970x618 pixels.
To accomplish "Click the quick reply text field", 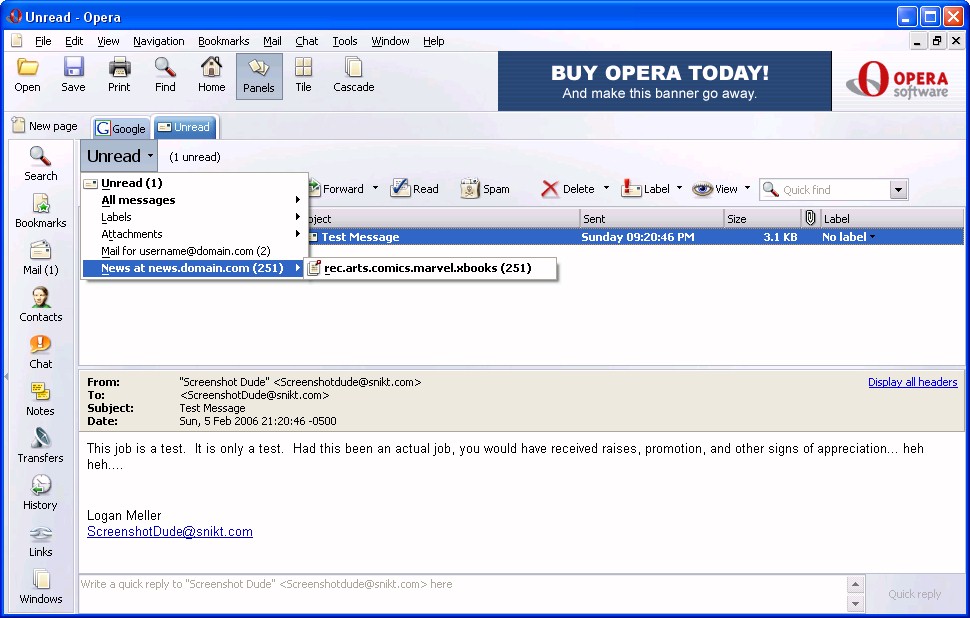I will 460,584.
